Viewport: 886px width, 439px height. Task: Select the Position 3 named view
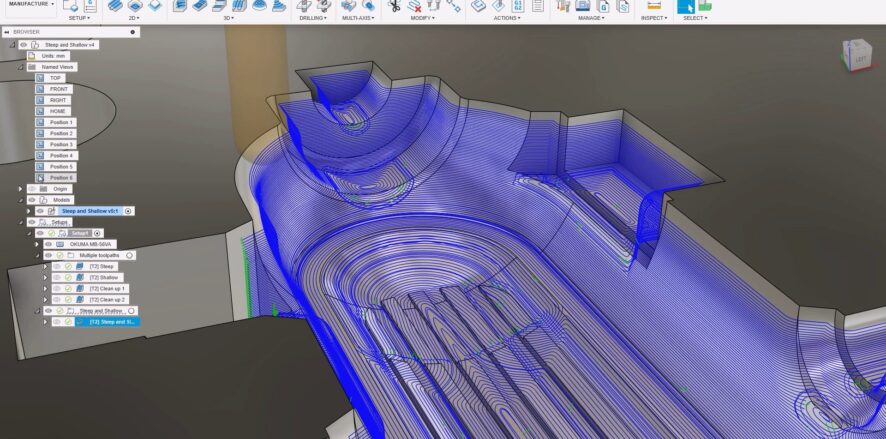click(x=61, y=145)
